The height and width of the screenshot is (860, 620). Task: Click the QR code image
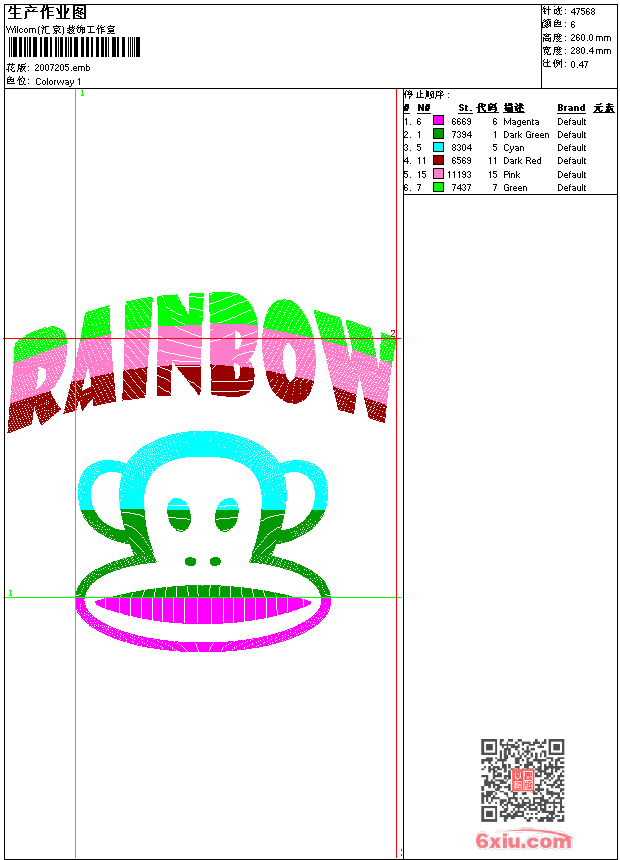(x=523, y=780)
